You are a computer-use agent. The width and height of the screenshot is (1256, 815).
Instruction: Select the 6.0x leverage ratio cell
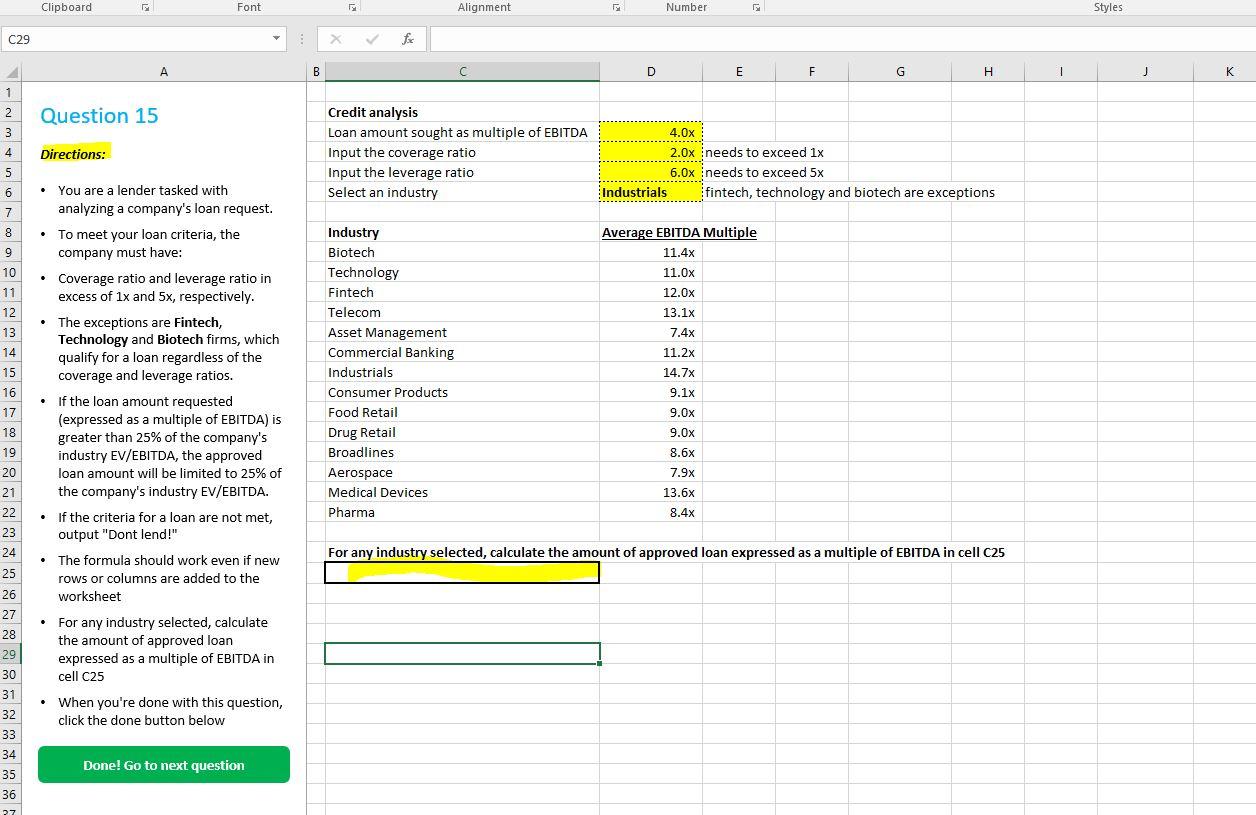pos(651,172)
